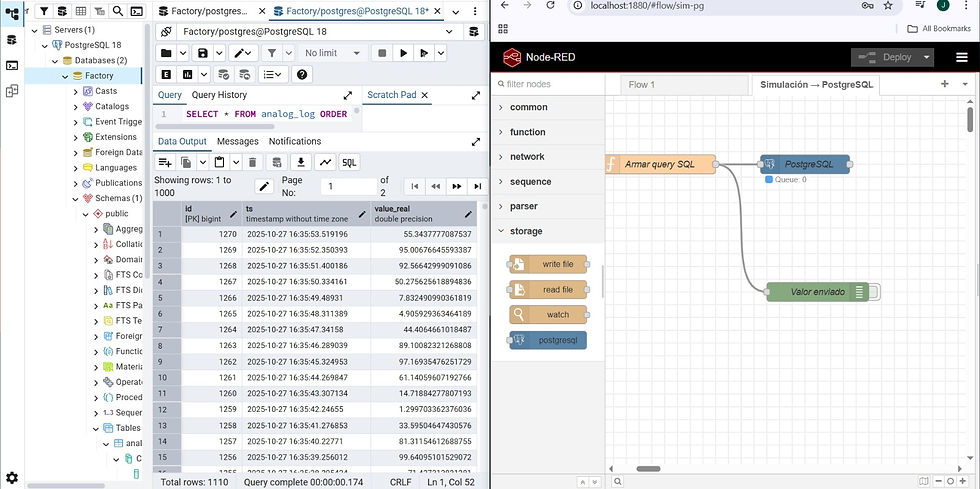The image size is (980, 489).
Task: Click the Deploy button in Node-RED
Action: pos(886,58)
